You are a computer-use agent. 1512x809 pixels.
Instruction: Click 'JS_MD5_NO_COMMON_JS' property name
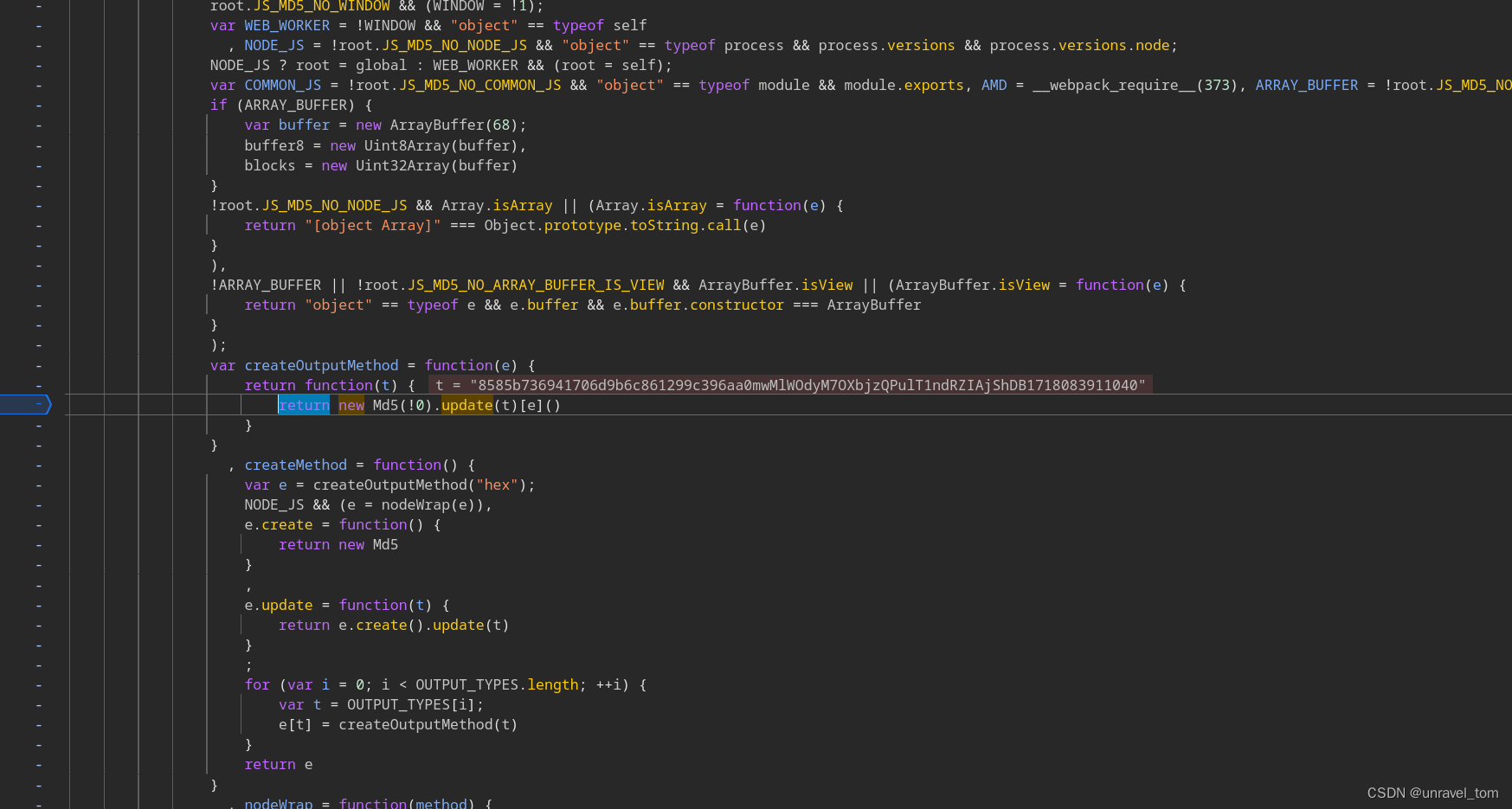coord(479,85)
